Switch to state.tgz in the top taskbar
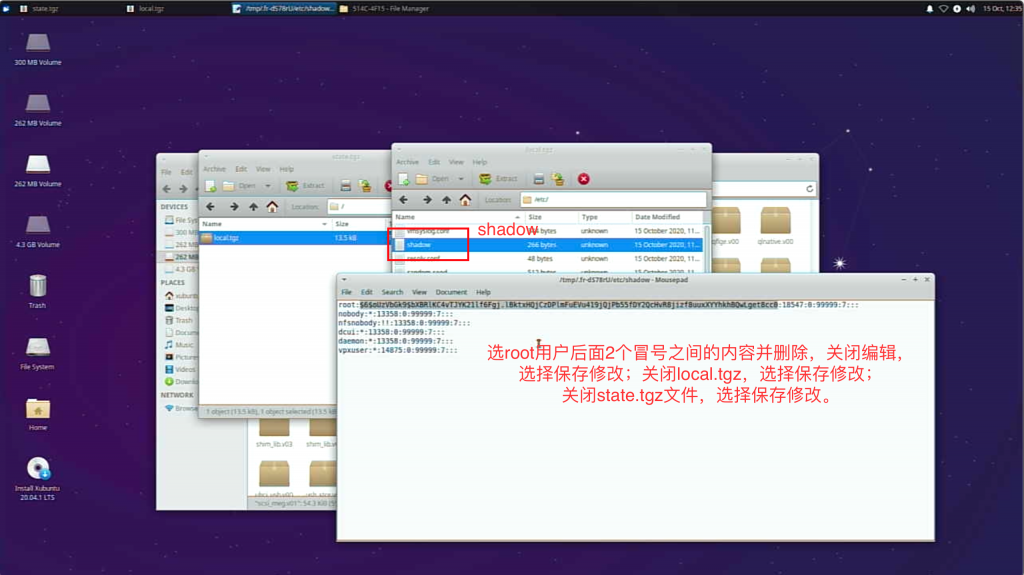1024x575 pixels. 39,8
